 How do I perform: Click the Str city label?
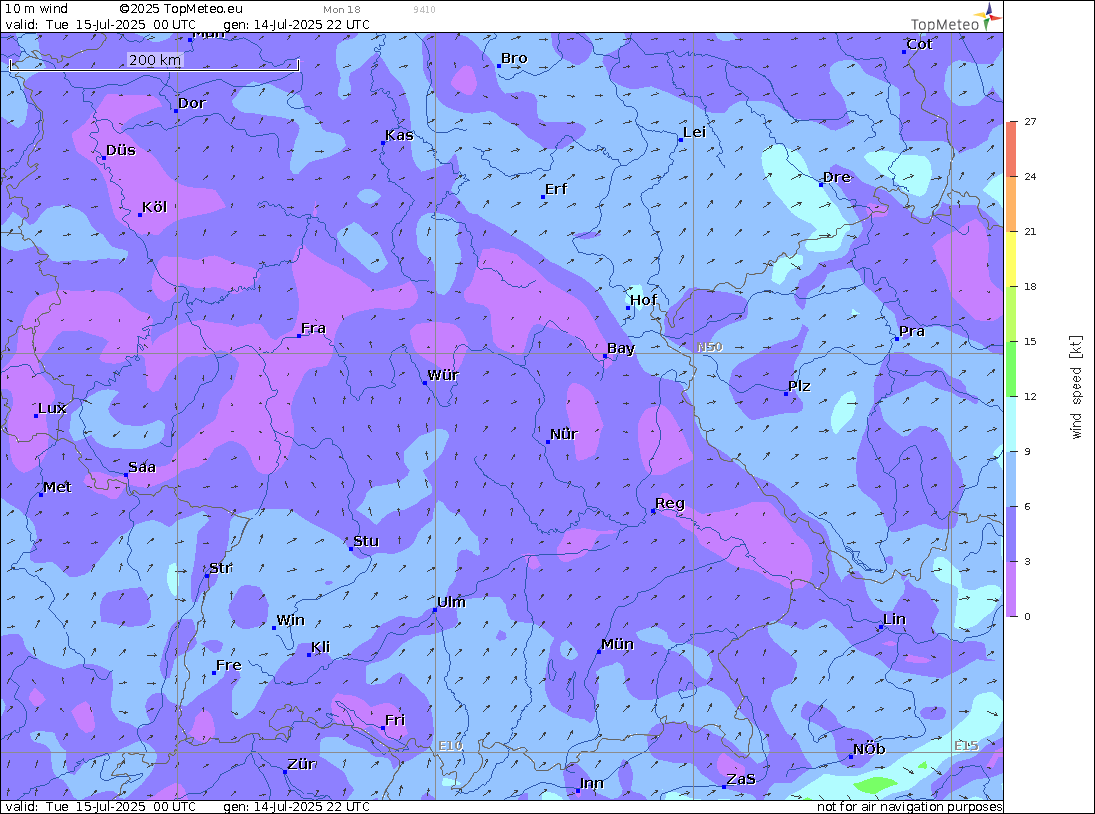point(221,568)
